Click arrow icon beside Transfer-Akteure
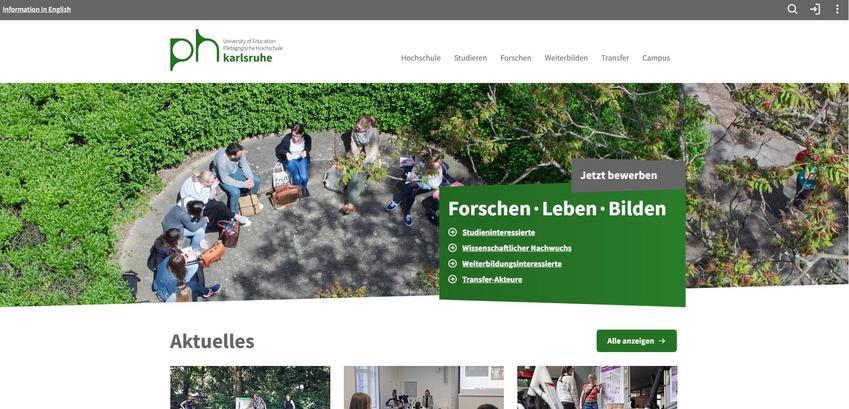 click(x=453, y=280)
